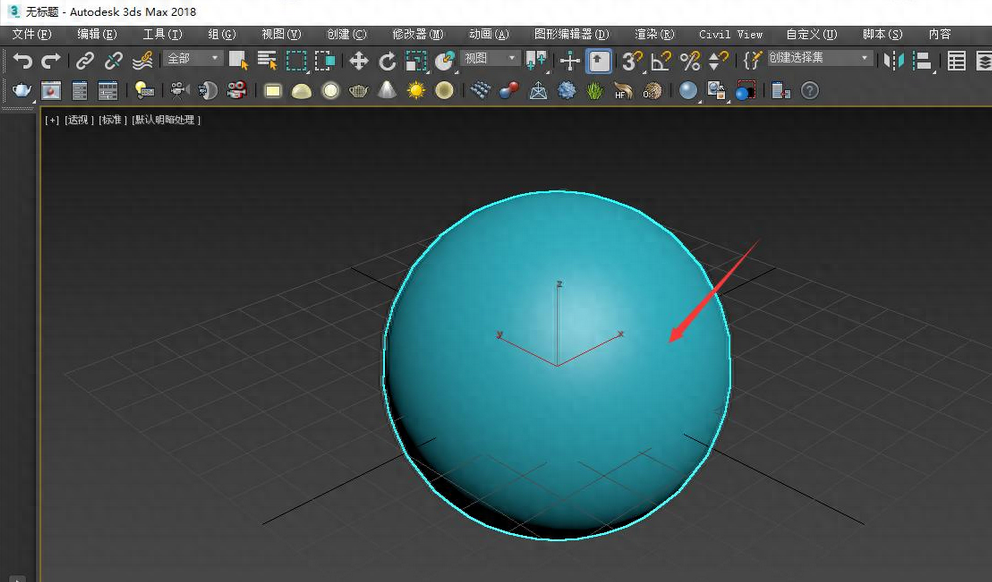Open the 自定义(U) menu
The height and width of the screenshot is (582, 992).
point(811,34)
